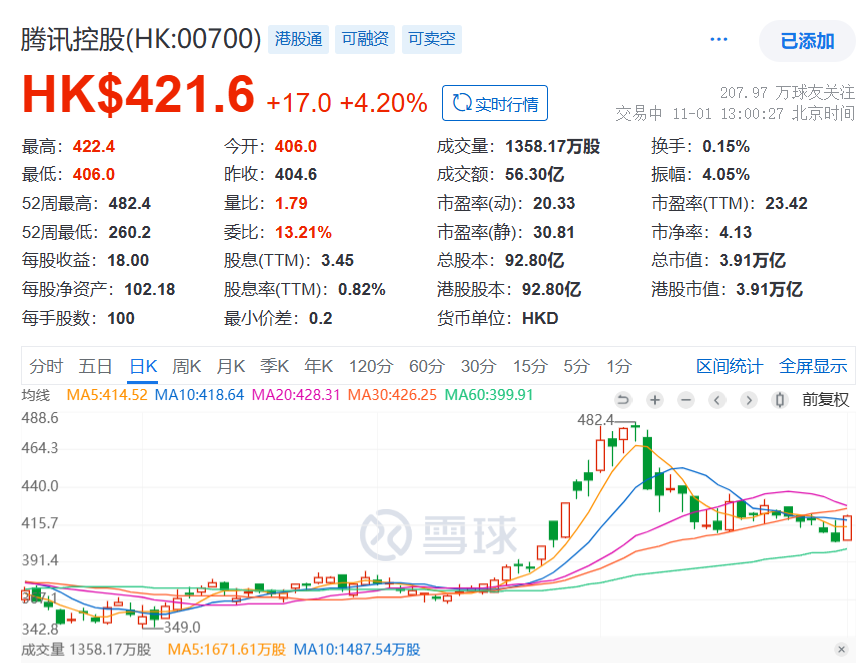Click the chart reset undo arrow icon

623,399
